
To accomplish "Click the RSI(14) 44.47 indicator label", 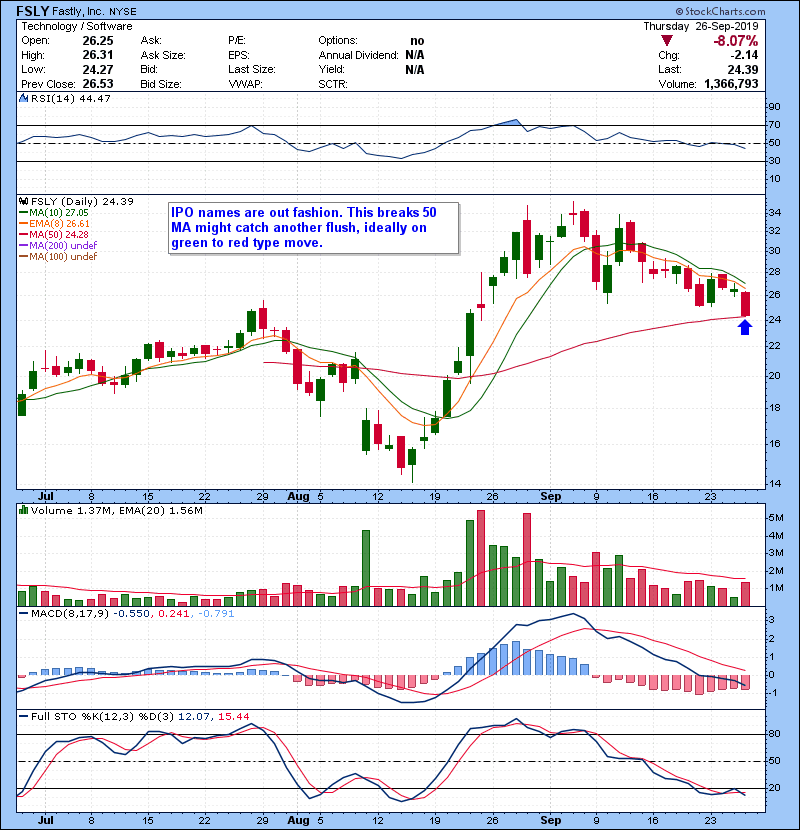I will 71,98.
